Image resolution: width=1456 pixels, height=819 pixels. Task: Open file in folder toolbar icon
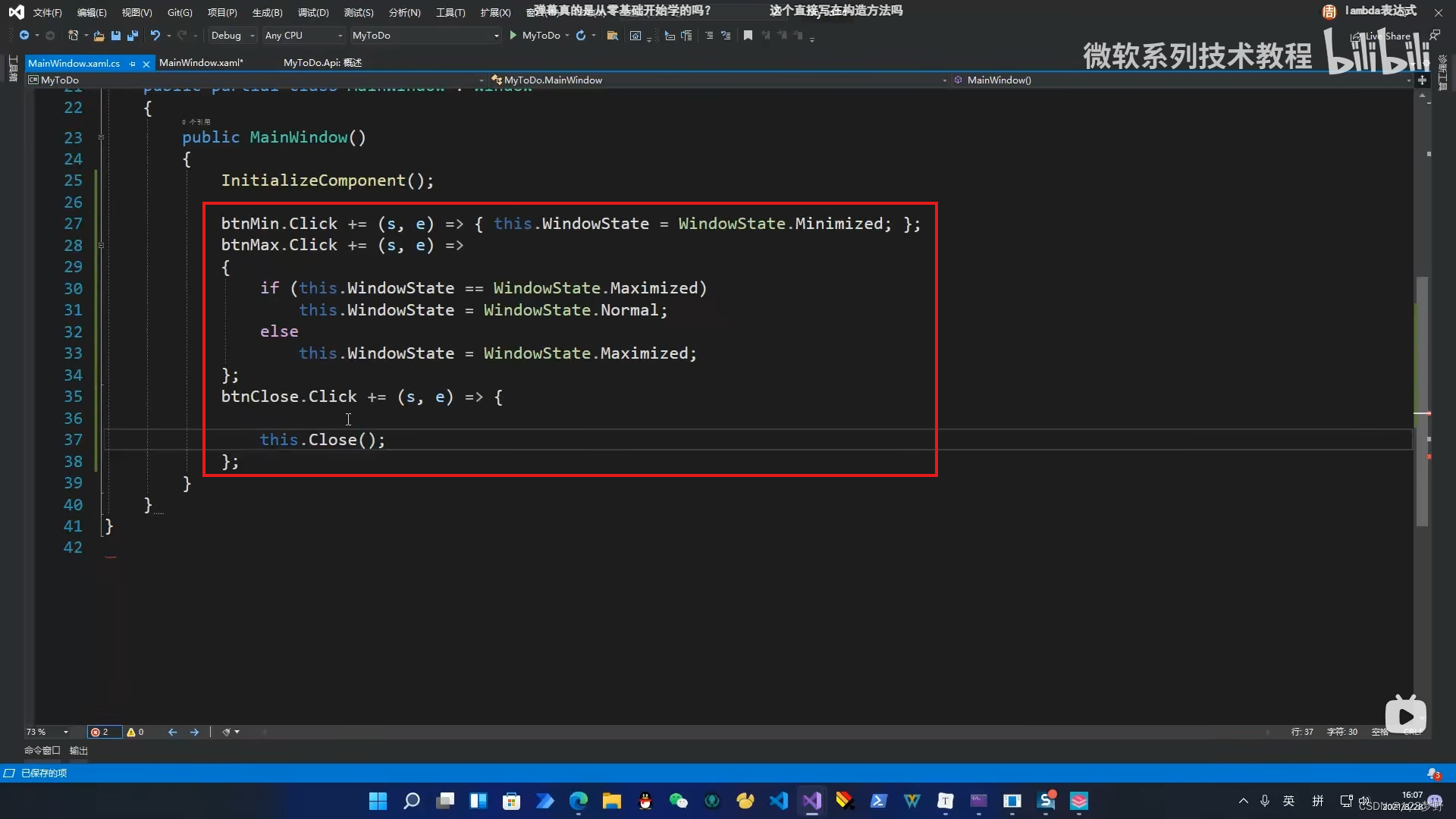(x=612, y=36)
